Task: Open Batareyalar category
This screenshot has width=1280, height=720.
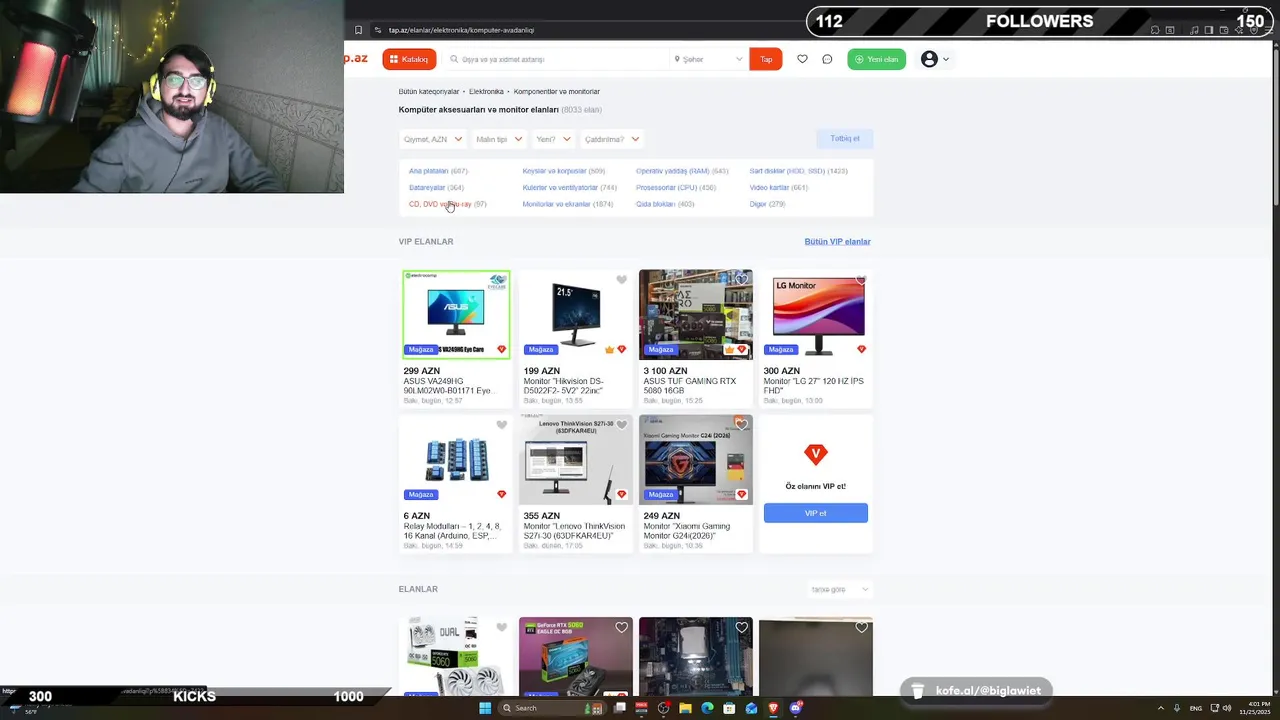Action: coord(427,187)
